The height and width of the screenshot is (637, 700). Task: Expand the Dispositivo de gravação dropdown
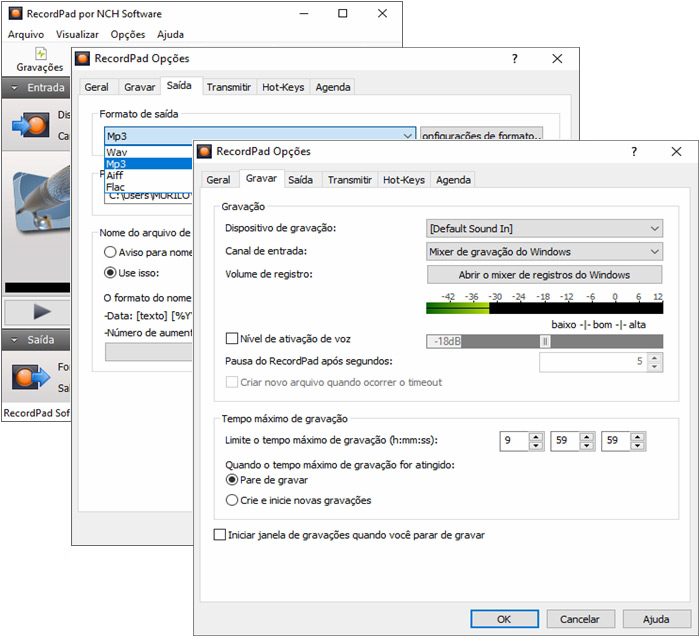pyautogui.click(x=544, y=229)
